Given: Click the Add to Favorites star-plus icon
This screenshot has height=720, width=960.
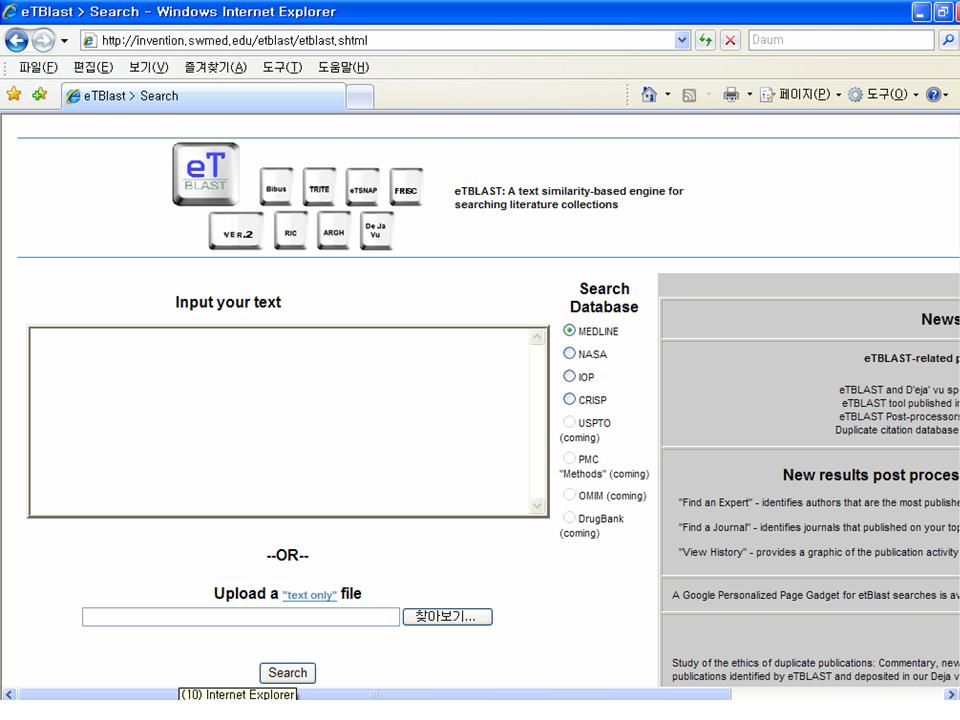Looking at the screenshot, I should pos(40,94).
